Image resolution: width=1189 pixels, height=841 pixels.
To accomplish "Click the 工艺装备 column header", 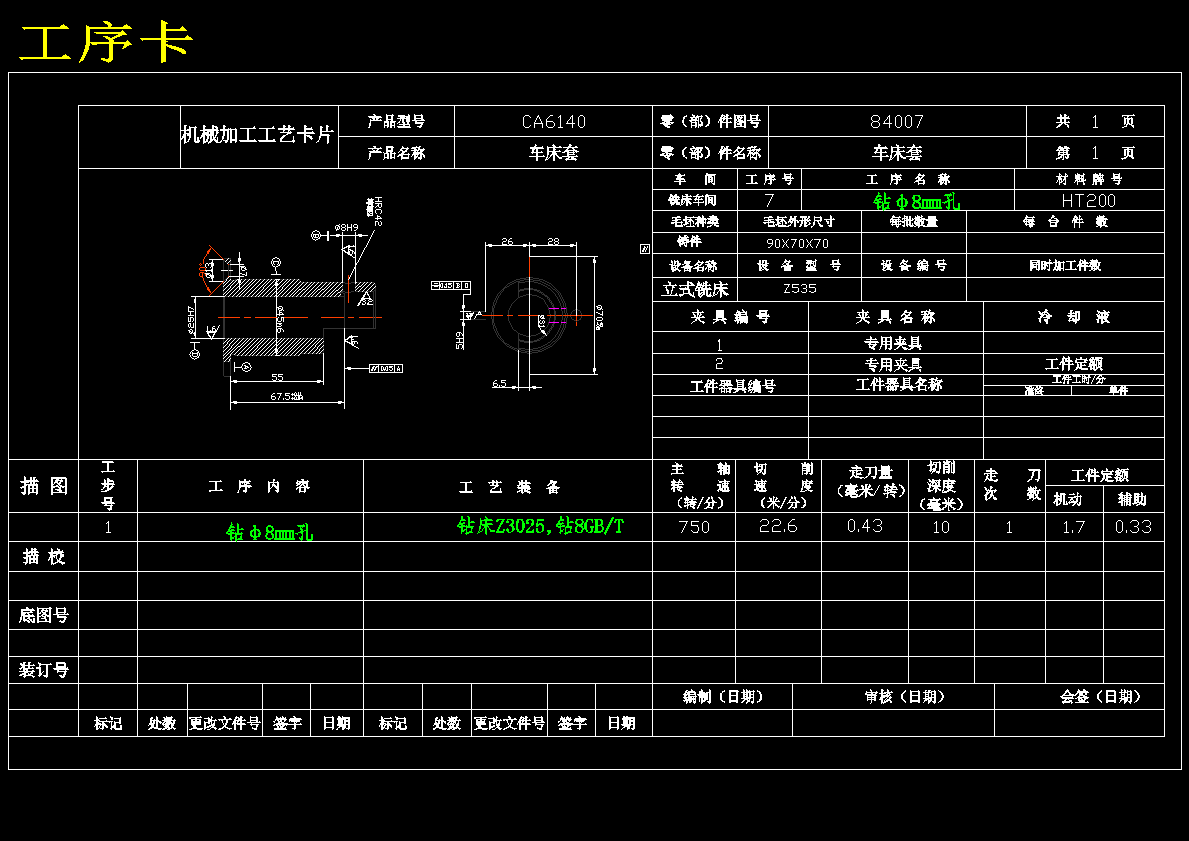I will (510, 487).
